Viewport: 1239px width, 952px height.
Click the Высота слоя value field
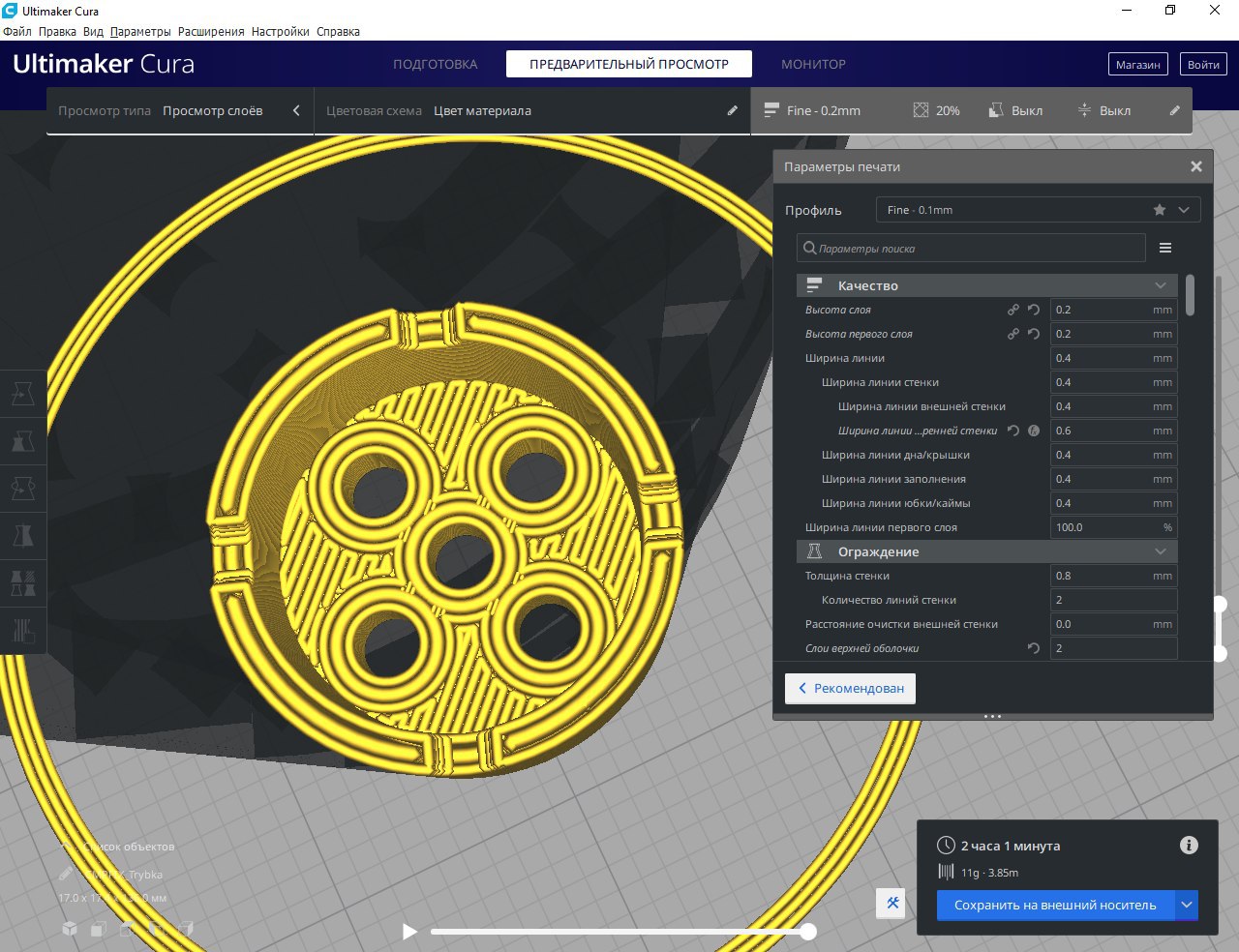pos(1113,310)
